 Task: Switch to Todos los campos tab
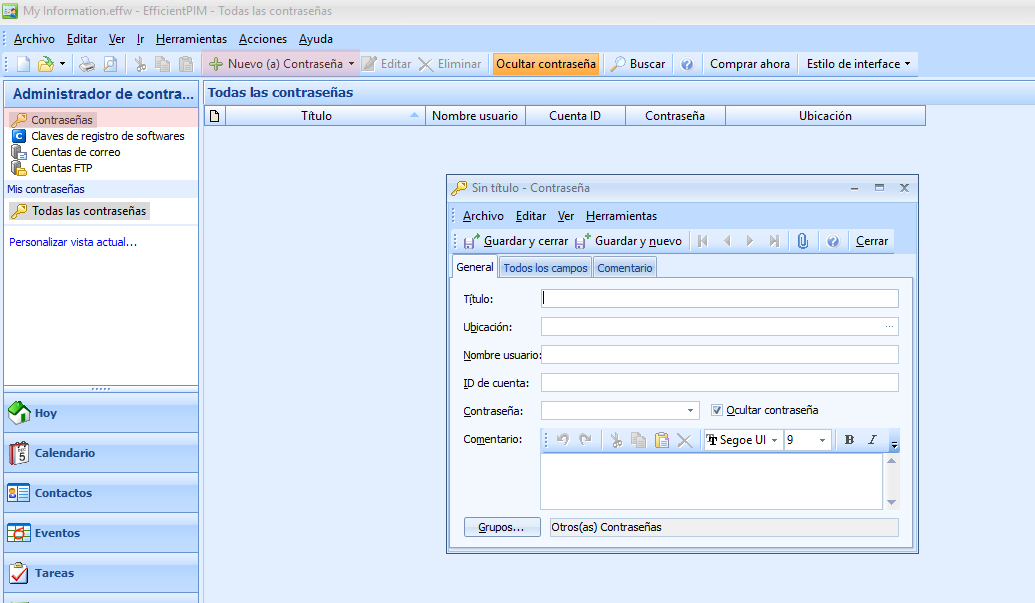pyautogui.click(x=545, y=268)
